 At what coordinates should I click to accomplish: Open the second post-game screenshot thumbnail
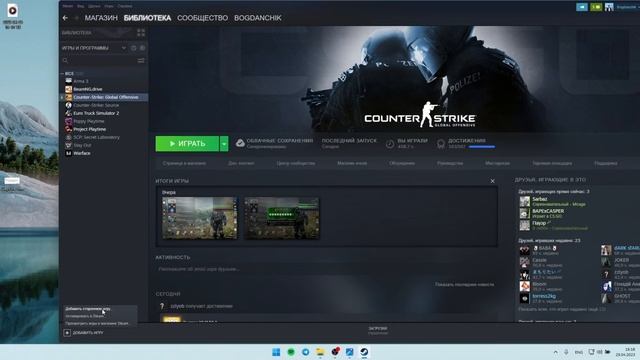coord(282,218)
